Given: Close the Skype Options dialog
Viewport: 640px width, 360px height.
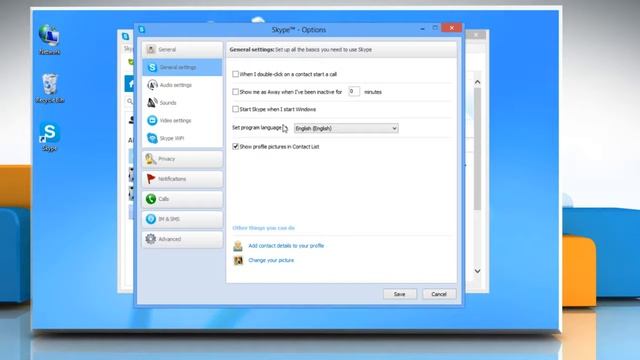Looking at the screenshot, I should point(451,28).
